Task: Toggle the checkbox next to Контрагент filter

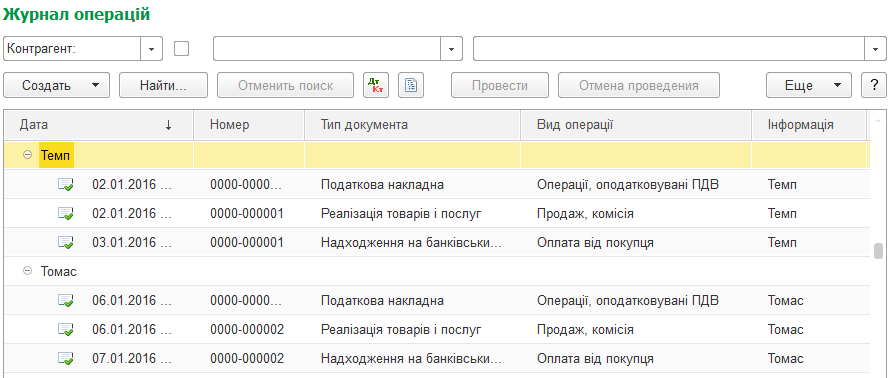Action: (182, 49)
